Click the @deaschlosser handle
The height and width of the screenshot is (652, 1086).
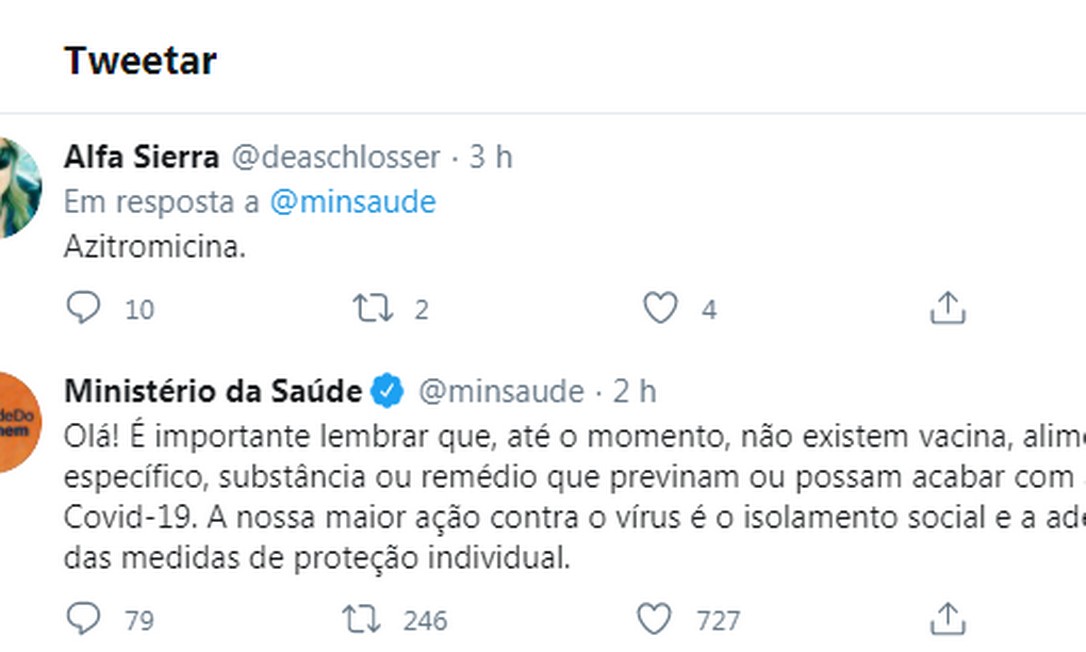[336, 157]
